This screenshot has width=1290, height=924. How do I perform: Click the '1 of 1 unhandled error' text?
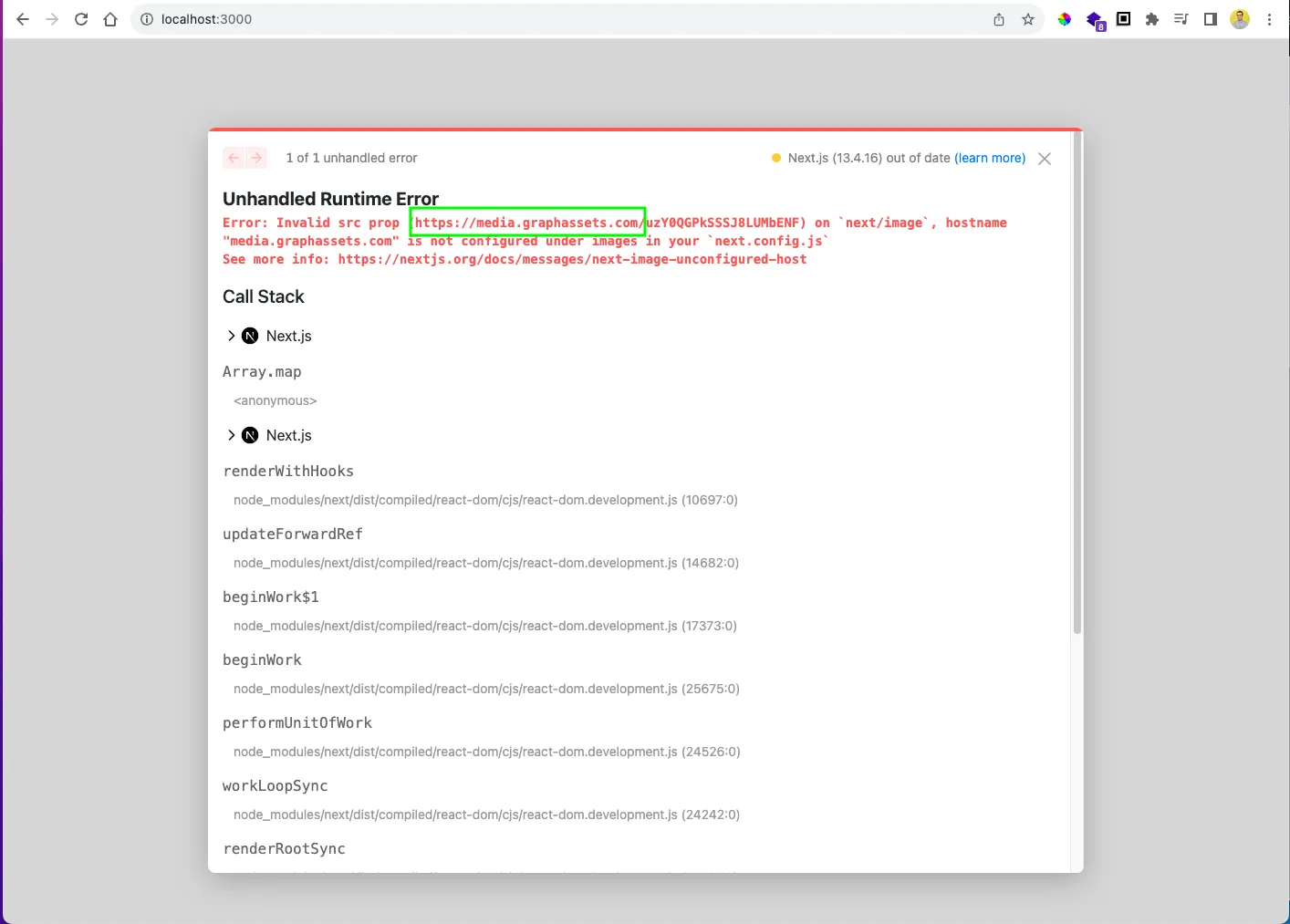(x=351, y=158)
